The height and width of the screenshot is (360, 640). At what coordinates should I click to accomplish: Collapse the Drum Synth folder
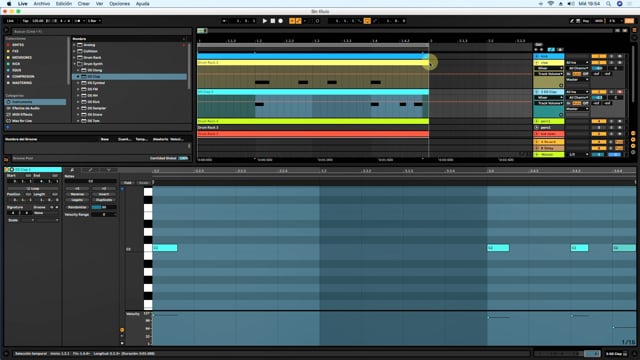pos(74,64)
